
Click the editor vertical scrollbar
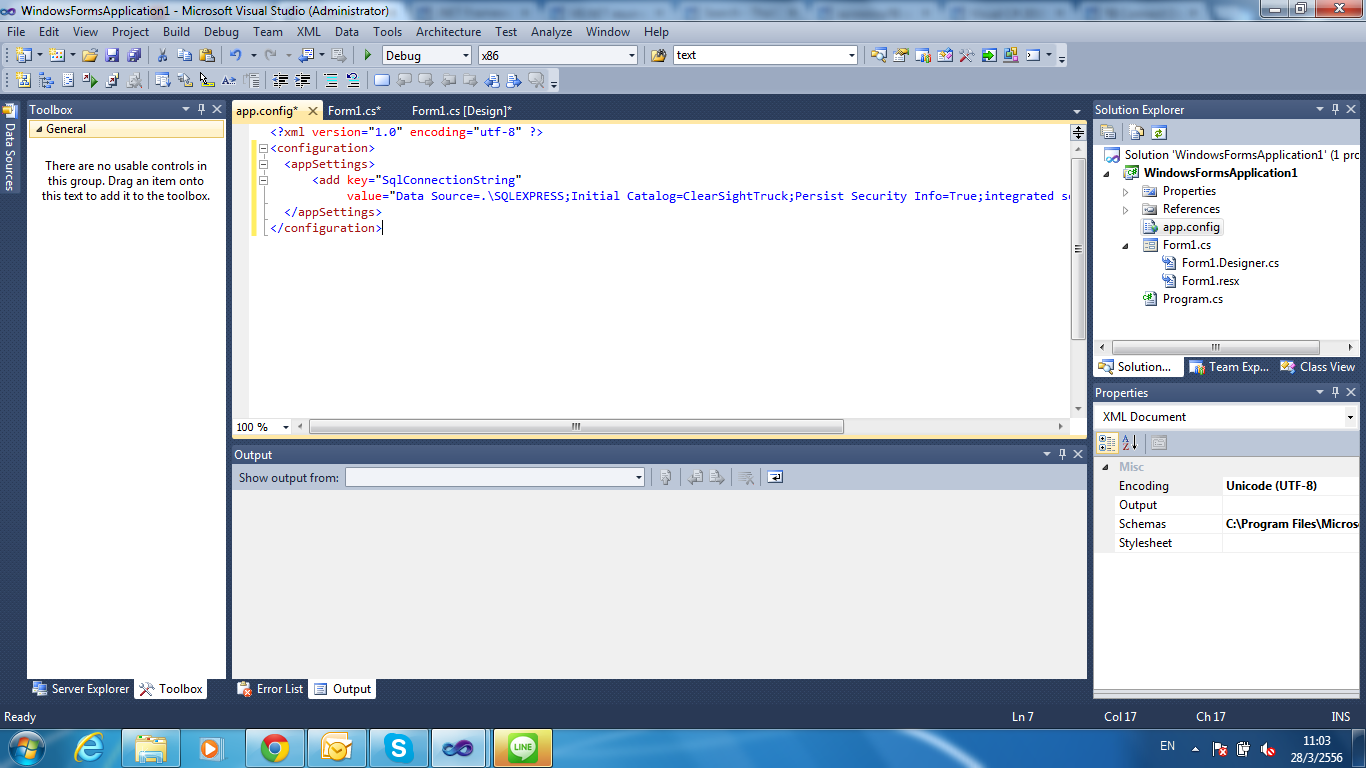point(1078,248)
